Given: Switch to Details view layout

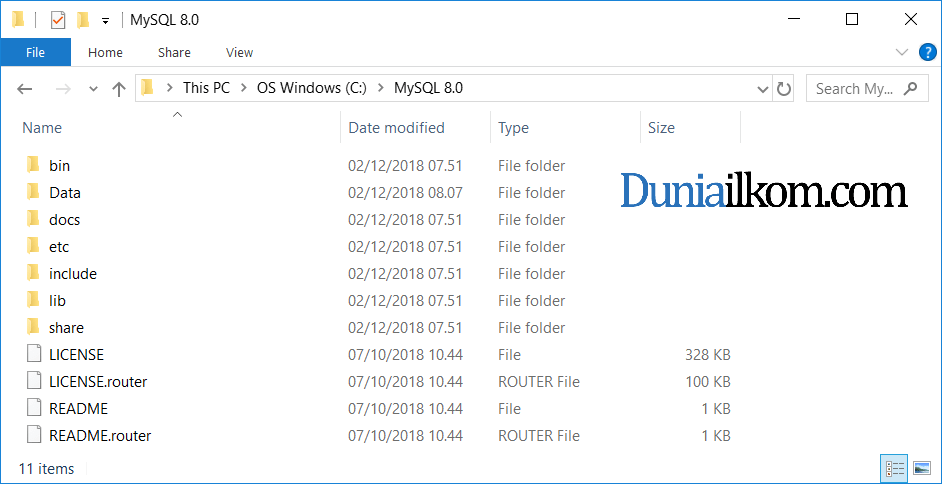Looking at the screenshot, I should [895, 468].
